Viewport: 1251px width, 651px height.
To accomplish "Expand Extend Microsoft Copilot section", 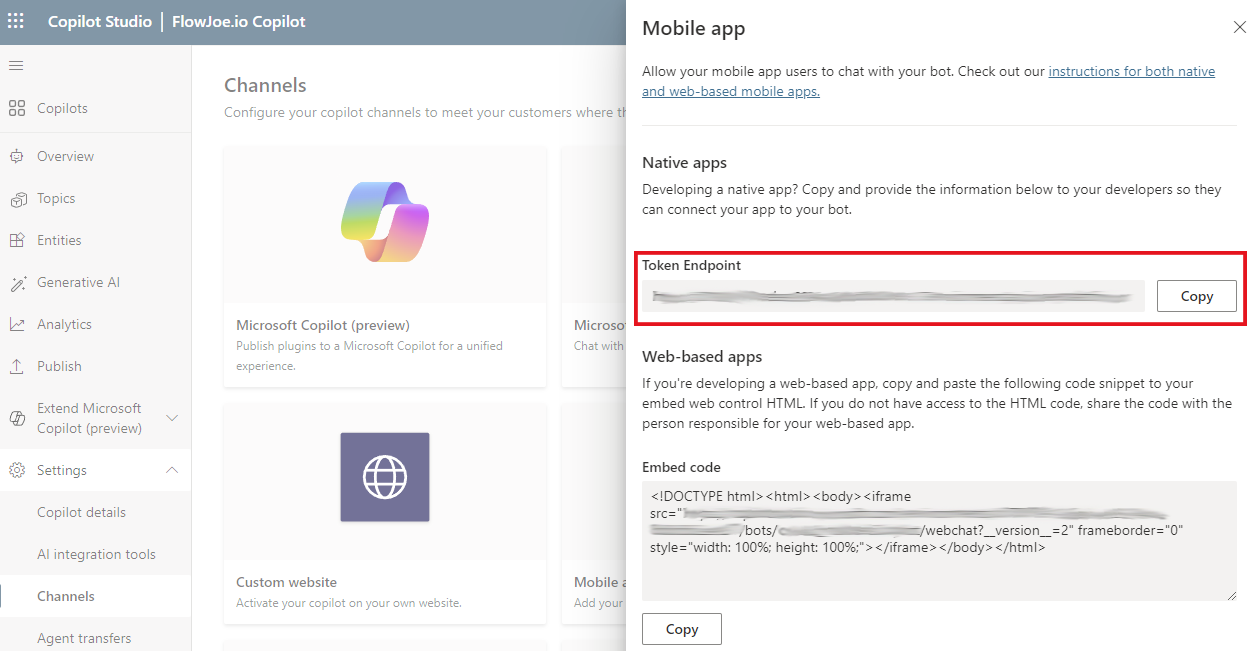I will 172,418.
